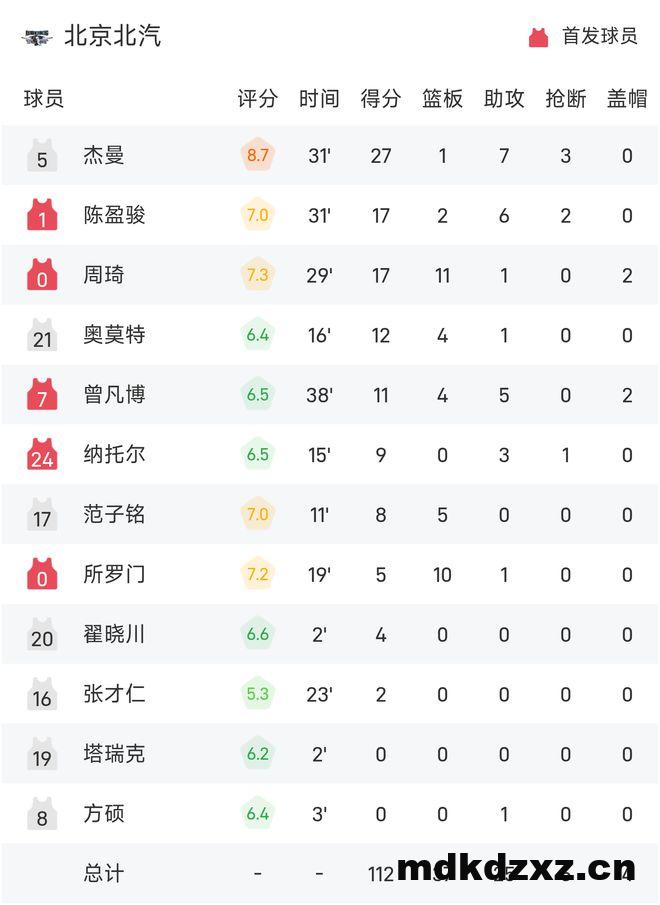Click 范子铭's gray number 17 jersey icon
Viewport: 660px width, 905px height.
point(42,514)
